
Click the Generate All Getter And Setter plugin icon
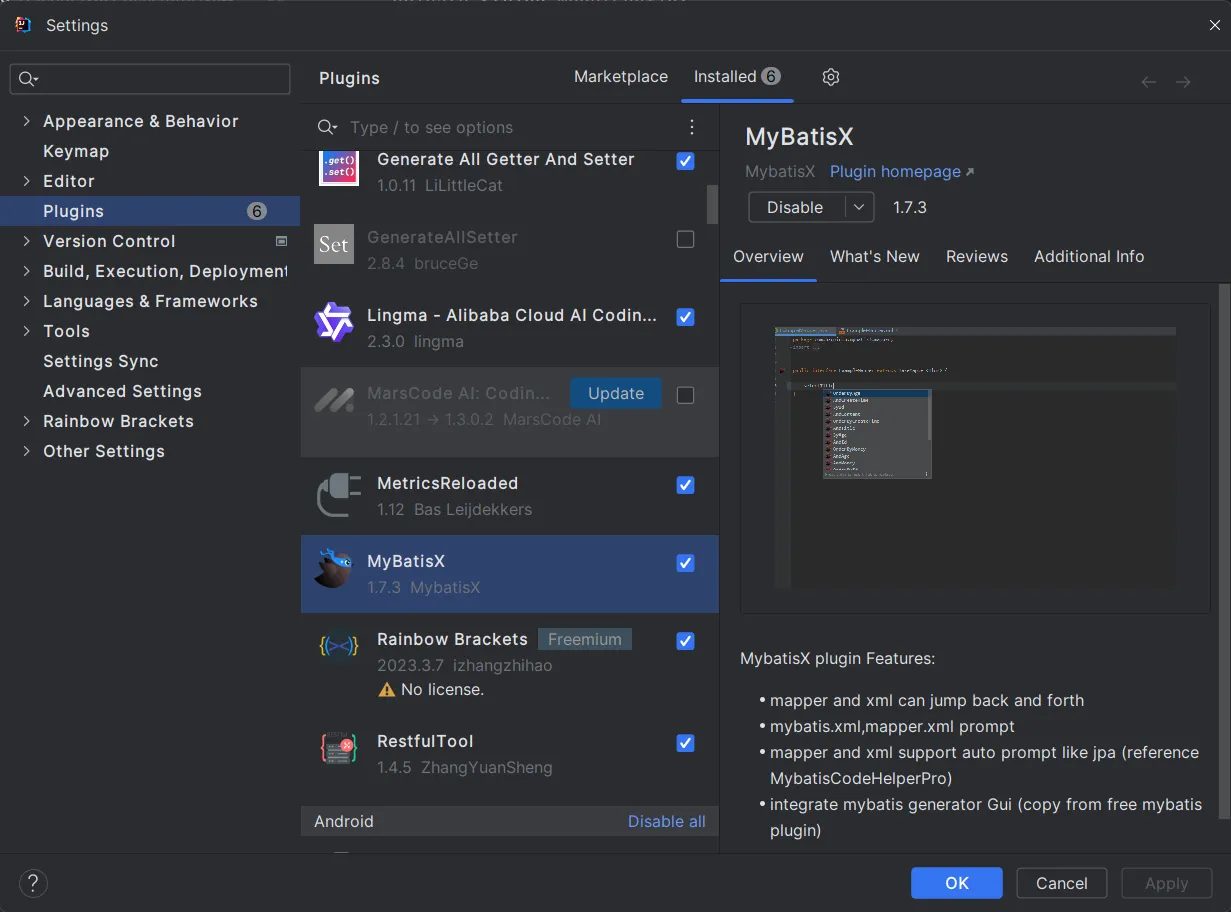339,166
